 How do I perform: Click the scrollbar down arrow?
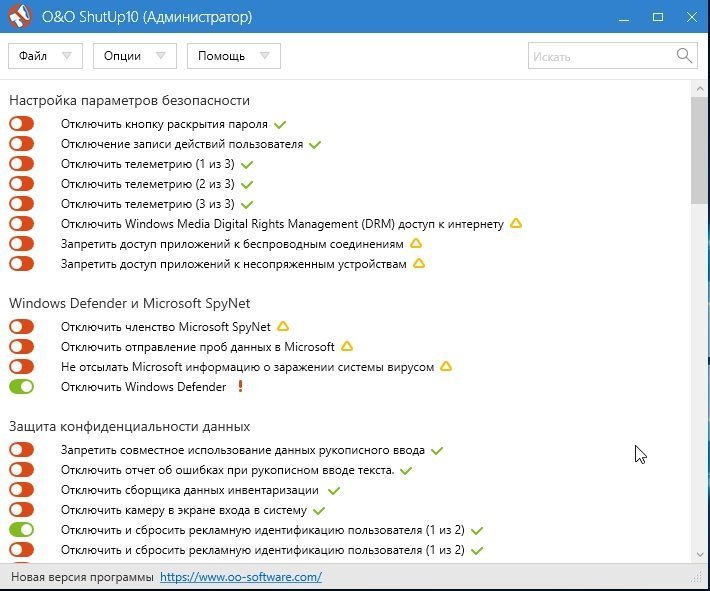pyautogui.click(x=700, y=555)
